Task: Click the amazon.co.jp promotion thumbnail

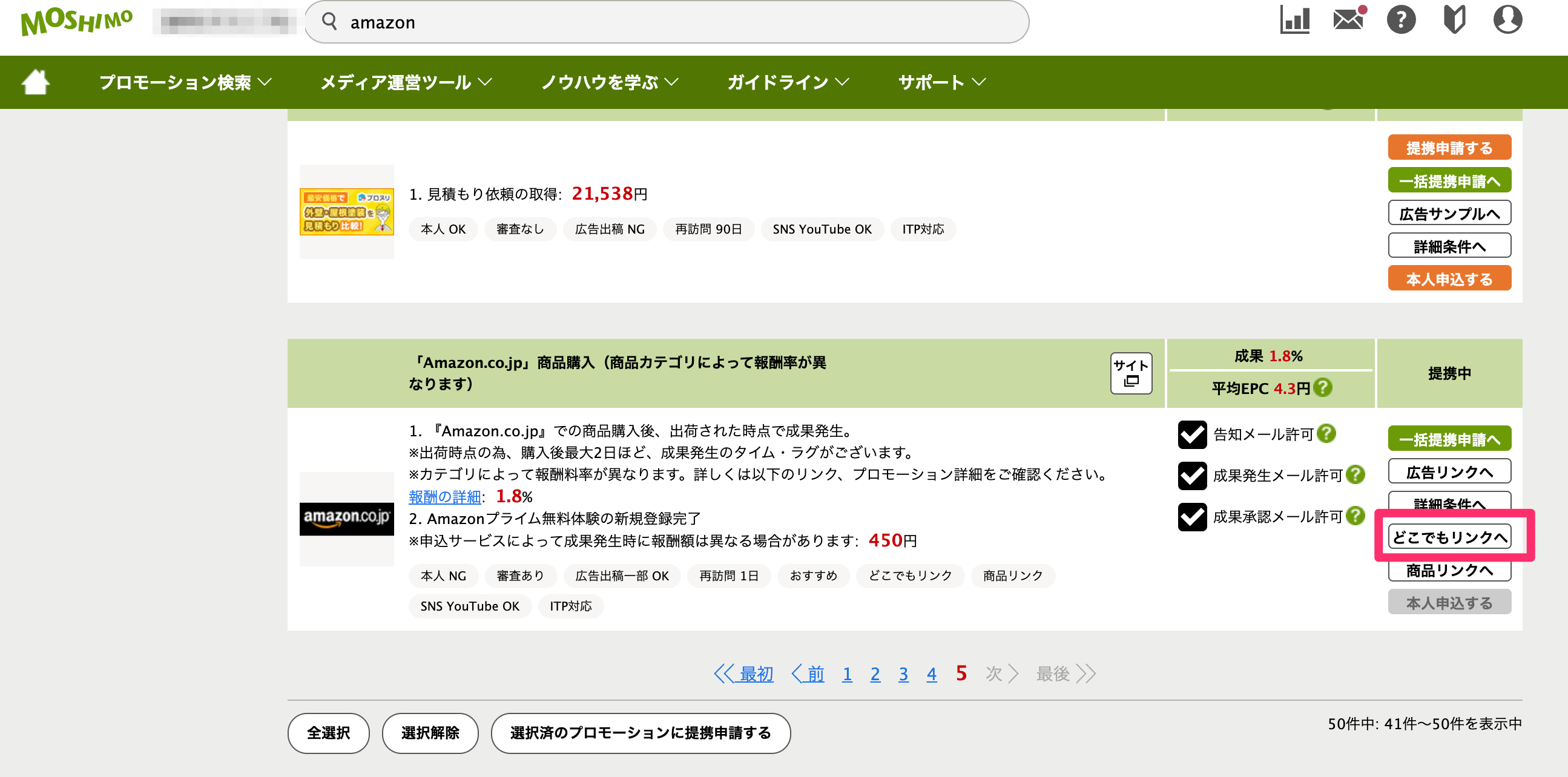Action: [346, 519]
